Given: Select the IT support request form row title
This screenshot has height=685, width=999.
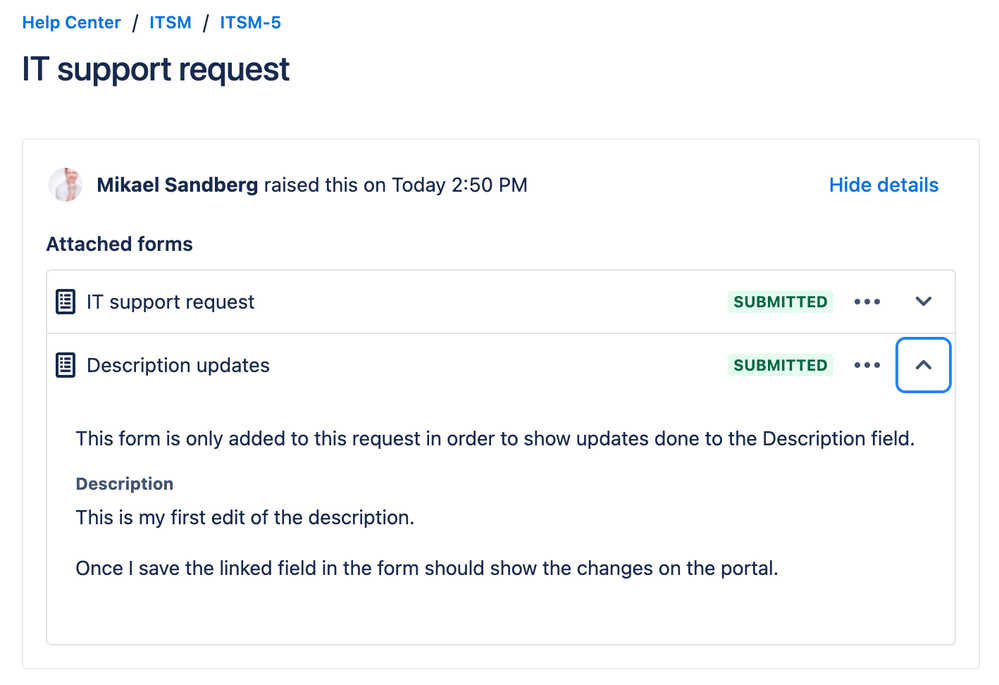Looking at the screenshot, I should [x=170, y=301].
